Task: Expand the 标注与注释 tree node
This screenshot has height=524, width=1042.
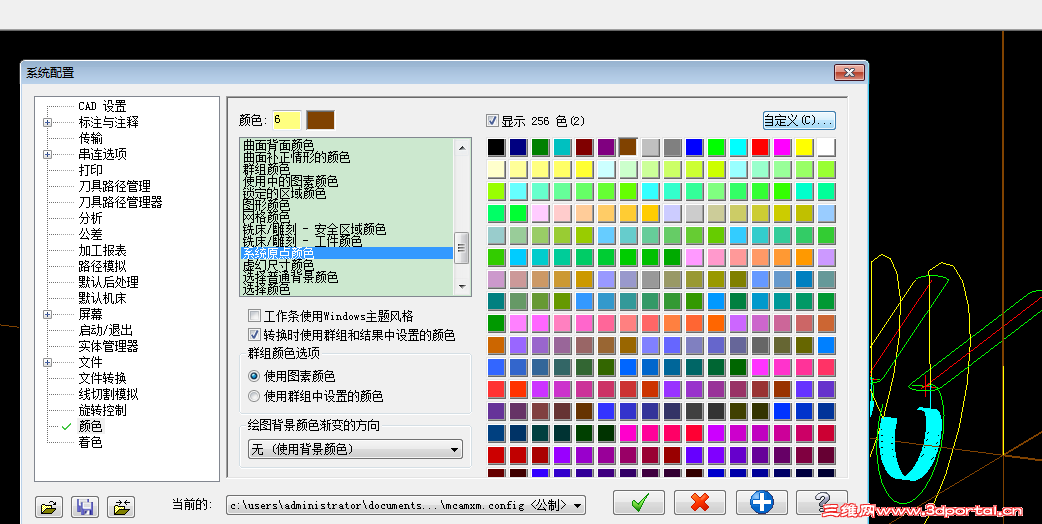Action: coord(47,122)
